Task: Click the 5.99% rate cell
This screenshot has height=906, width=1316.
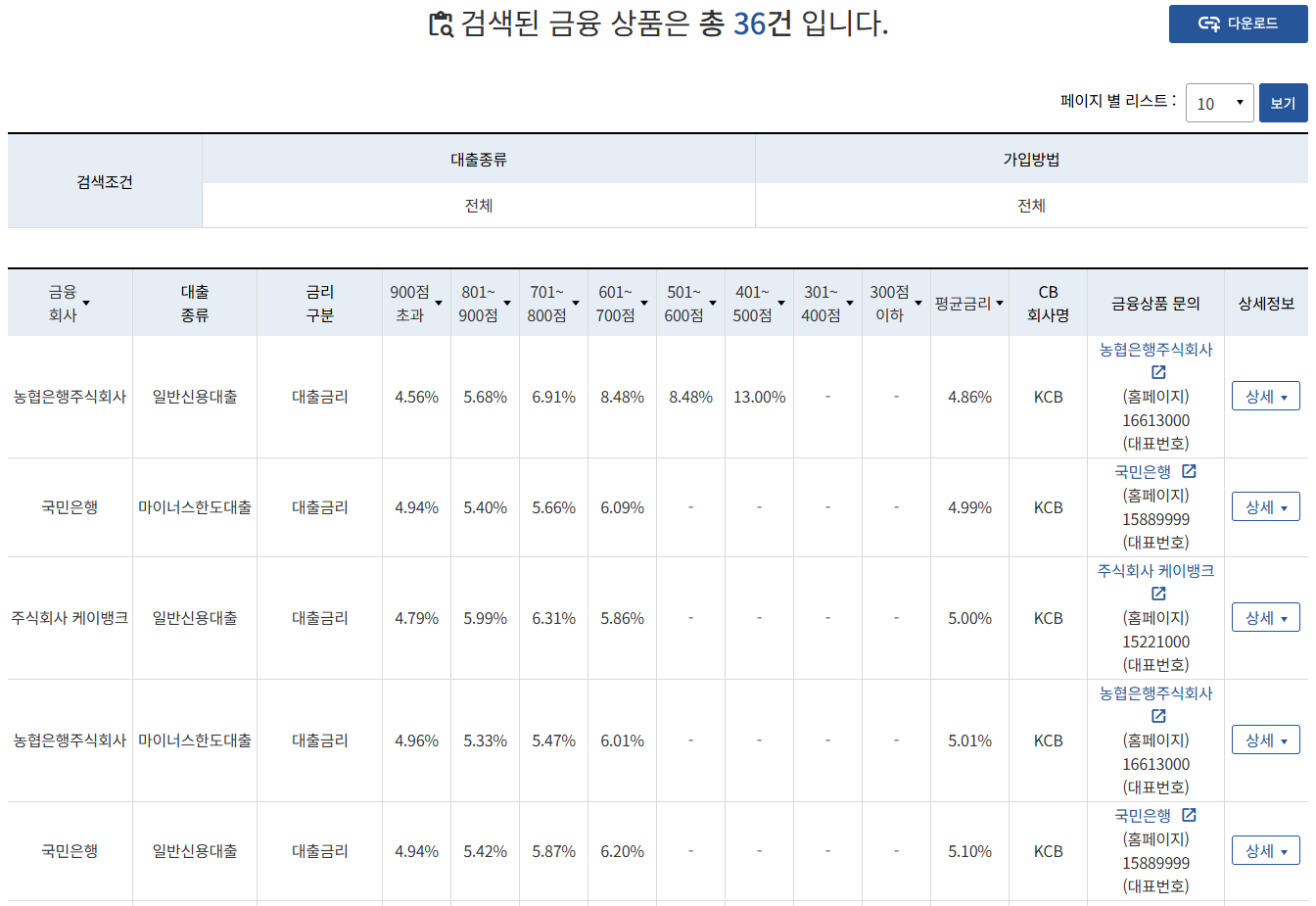Action: coord(485,618)
